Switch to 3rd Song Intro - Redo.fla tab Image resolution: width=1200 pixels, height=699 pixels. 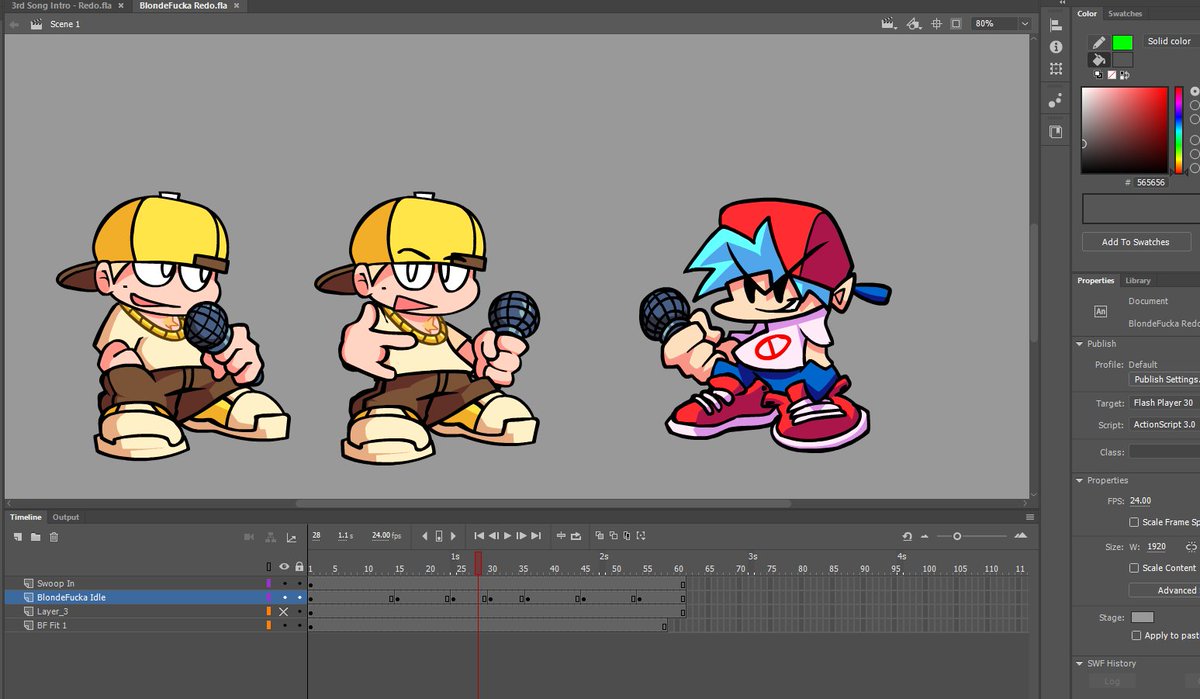[x=61, y=6]
